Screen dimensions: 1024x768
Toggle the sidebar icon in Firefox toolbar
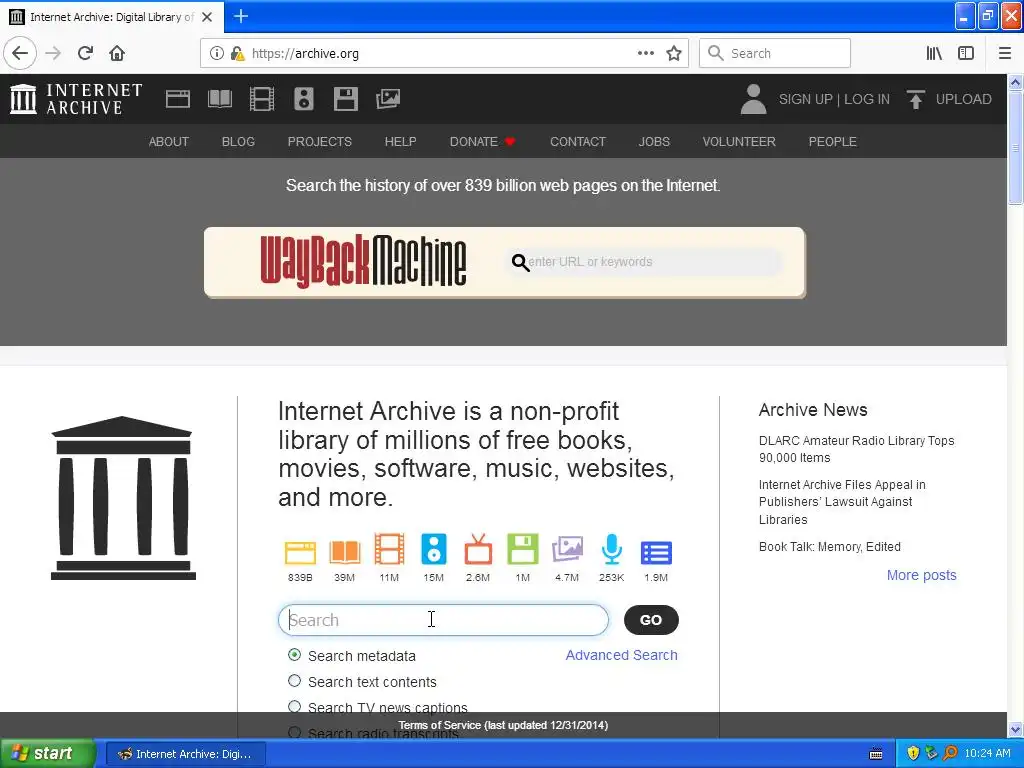[x=966, y=53]
